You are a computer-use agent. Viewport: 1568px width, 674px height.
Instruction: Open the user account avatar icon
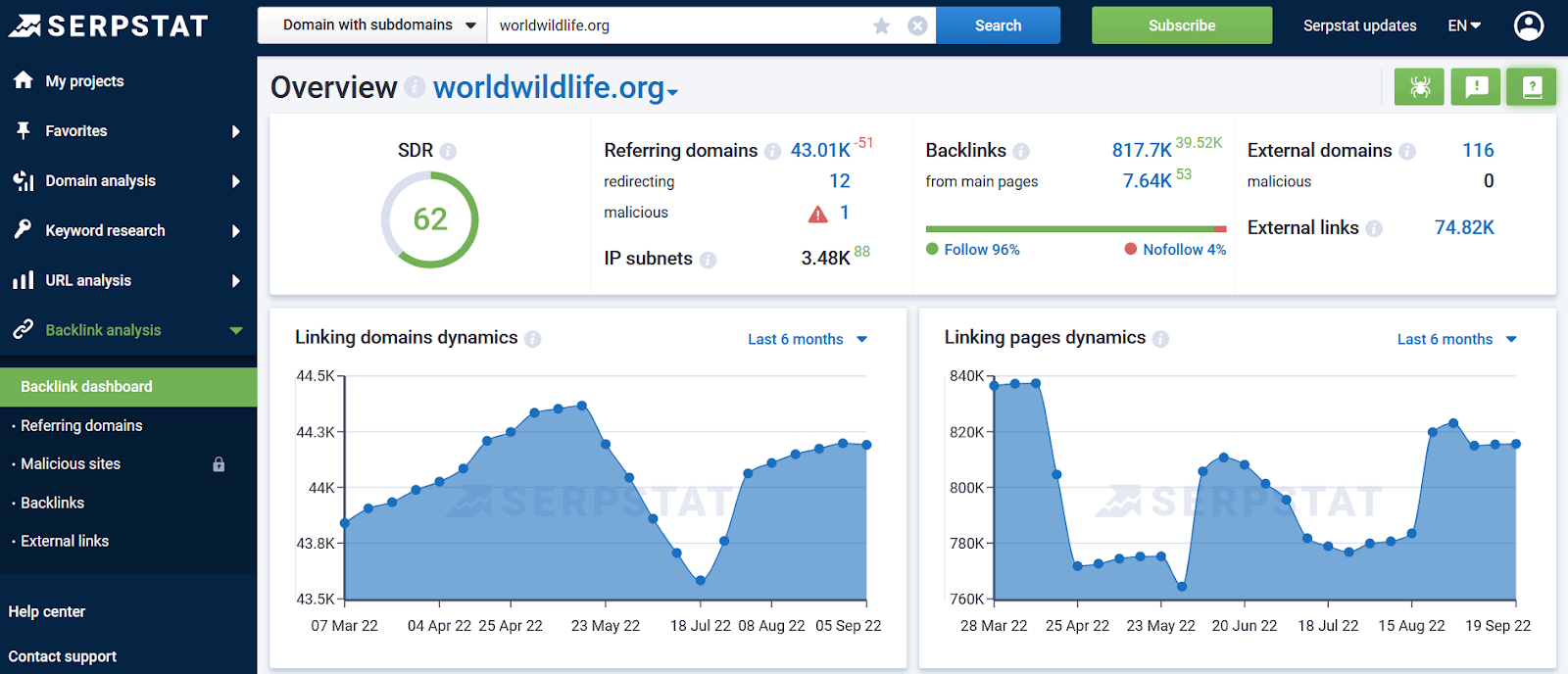click(1528, 25)
